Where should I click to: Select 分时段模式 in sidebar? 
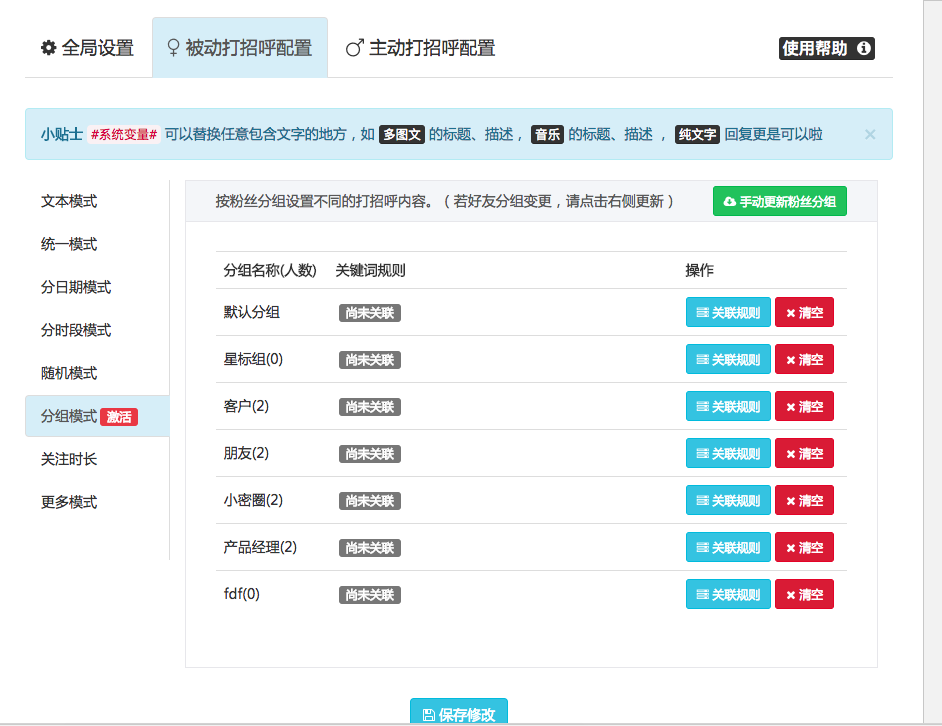97,330
